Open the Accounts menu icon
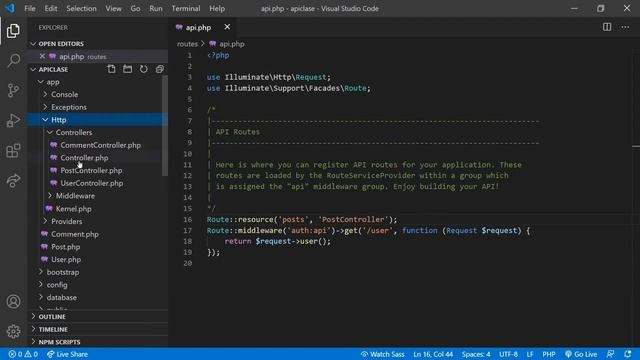 pyautogui.click(x=13, y=302)
